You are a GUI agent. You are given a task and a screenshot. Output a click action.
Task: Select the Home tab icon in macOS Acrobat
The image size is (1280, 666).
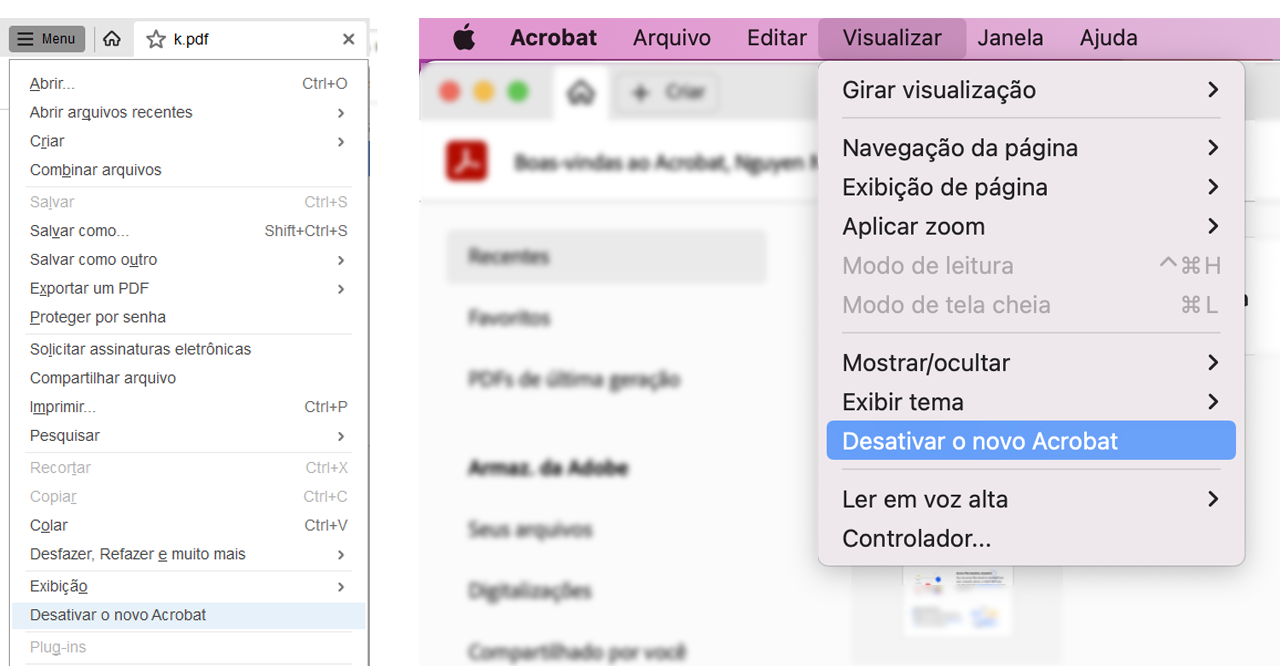pos(583,92)
